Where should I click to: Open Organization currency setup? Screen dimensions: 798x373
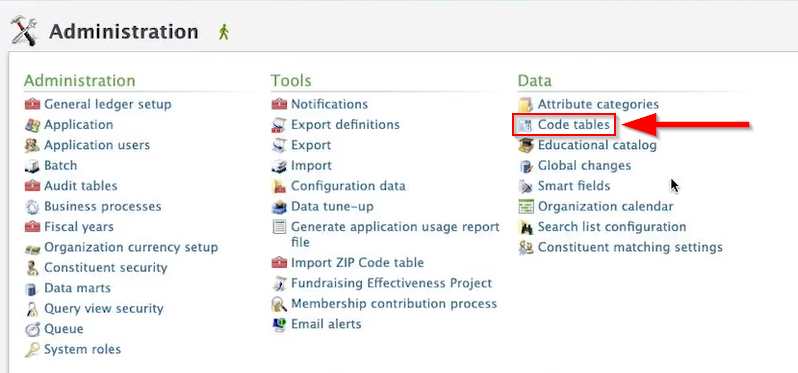coord(131,247)
